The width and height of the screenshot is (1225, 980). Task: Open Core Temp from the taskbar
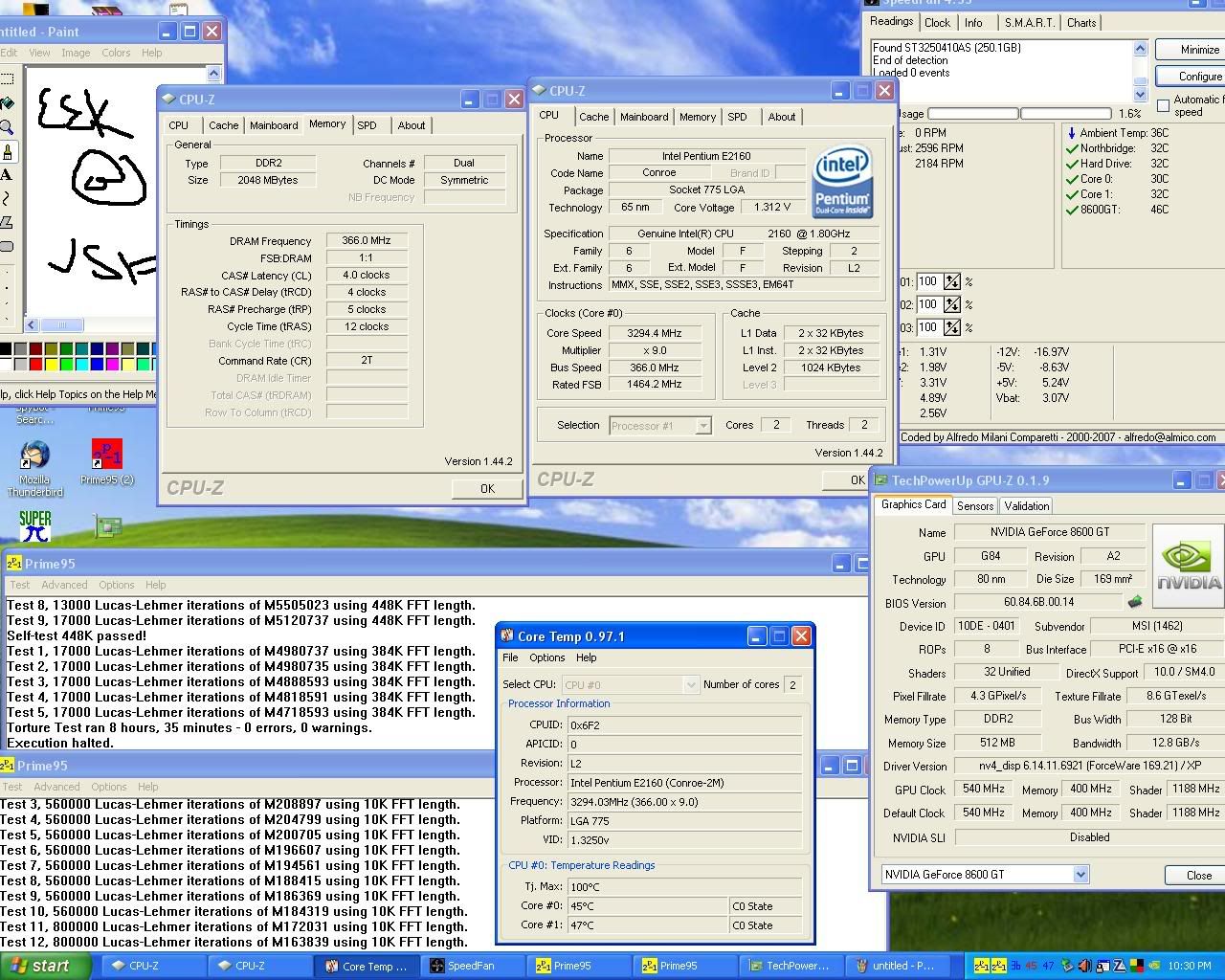(x=365, y=966)
